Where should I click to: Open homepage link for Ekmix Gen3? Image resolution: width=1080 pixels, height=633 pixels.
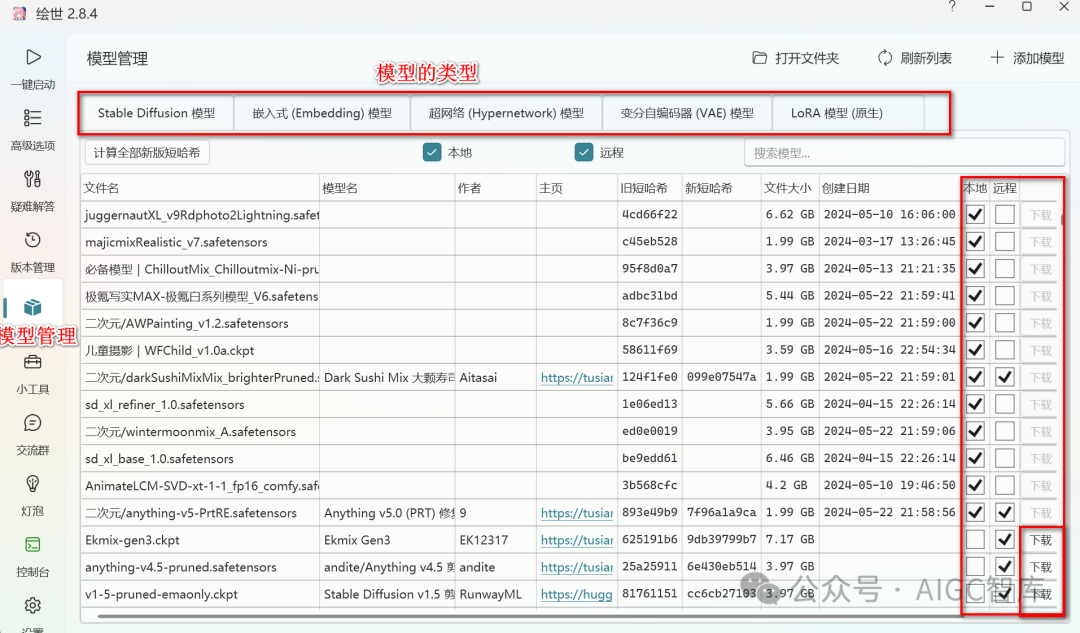coord(577,540)
